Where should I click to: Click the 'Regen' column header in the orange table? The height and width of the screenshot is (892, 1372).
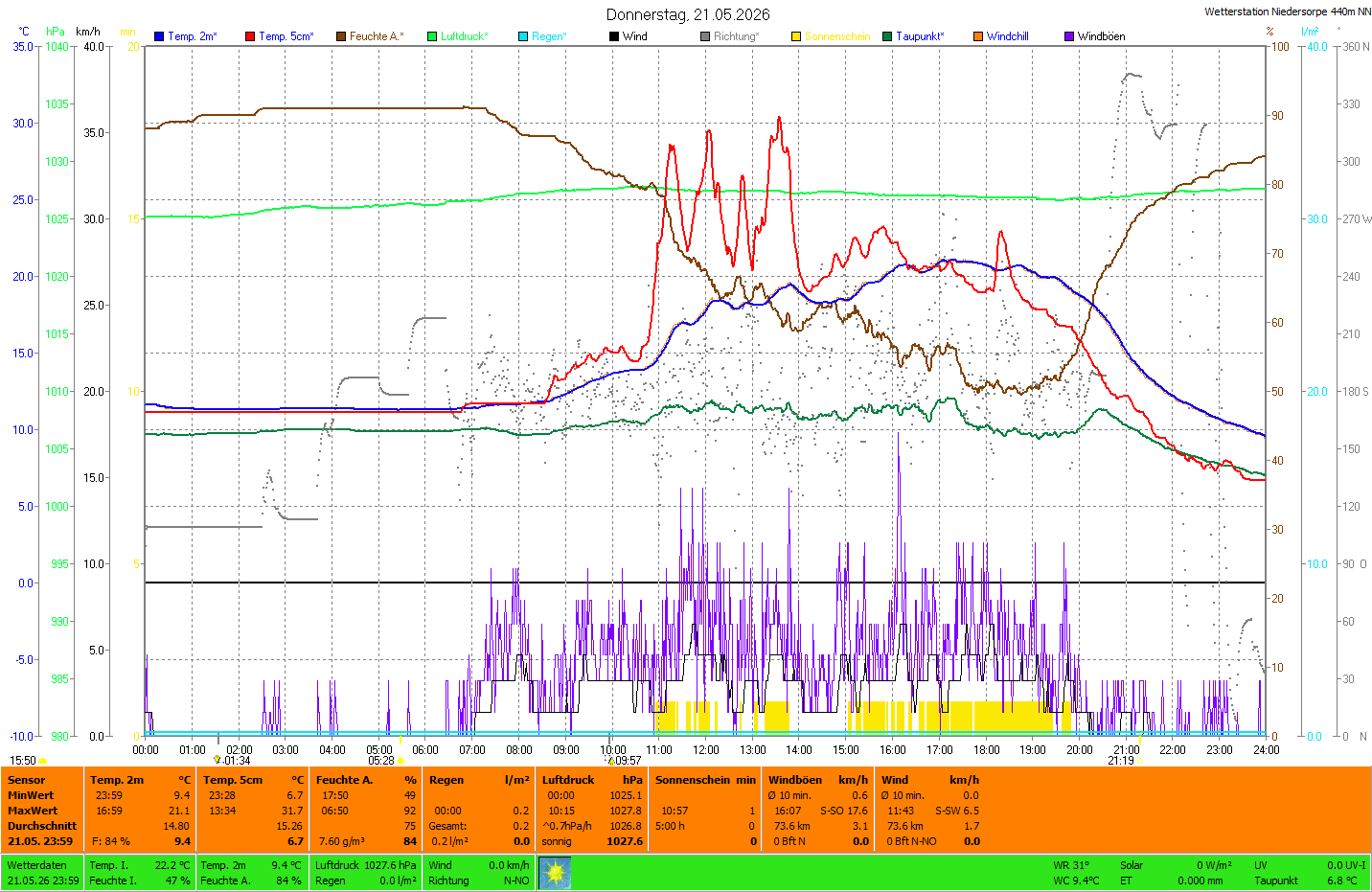446,780
